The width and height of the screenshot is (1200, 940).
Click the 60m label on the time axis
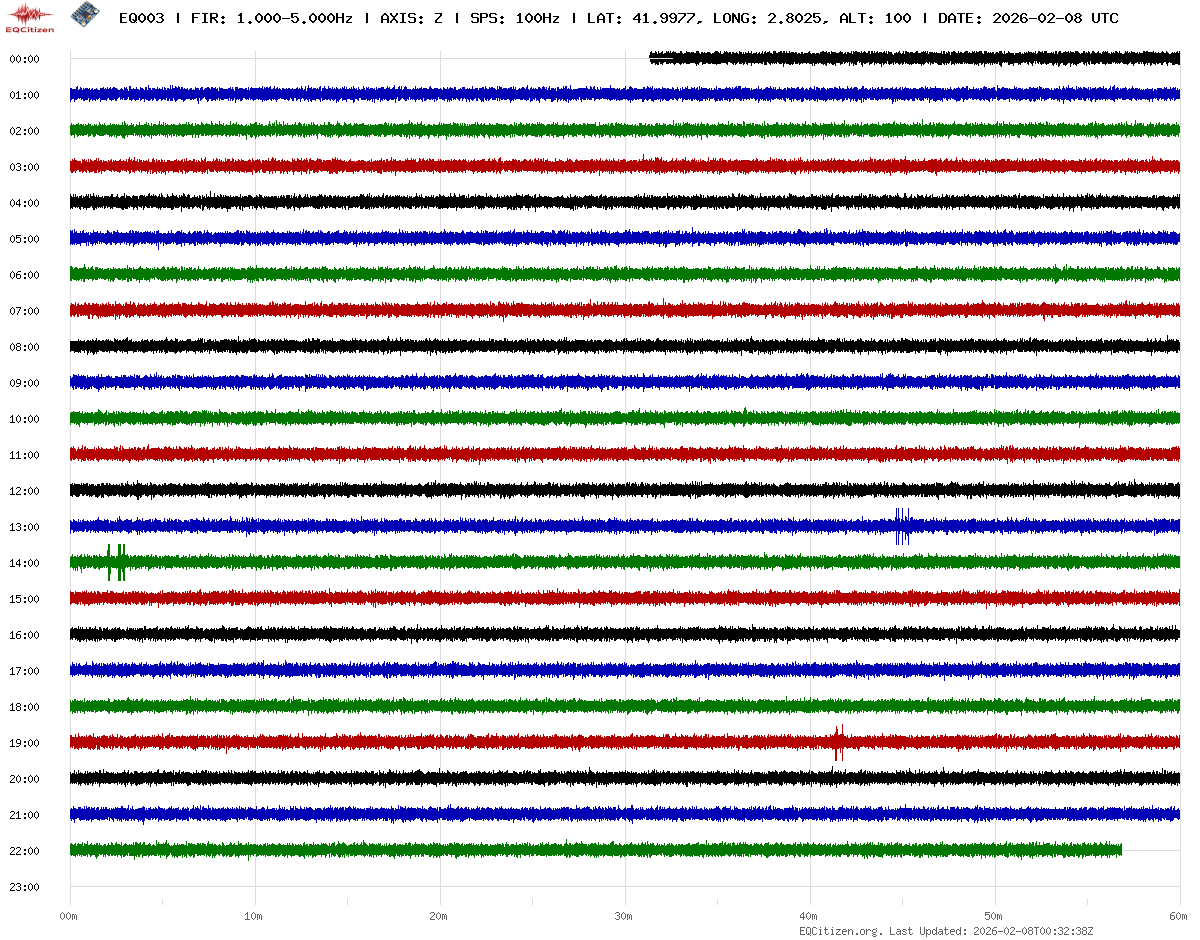point(1179,916)
